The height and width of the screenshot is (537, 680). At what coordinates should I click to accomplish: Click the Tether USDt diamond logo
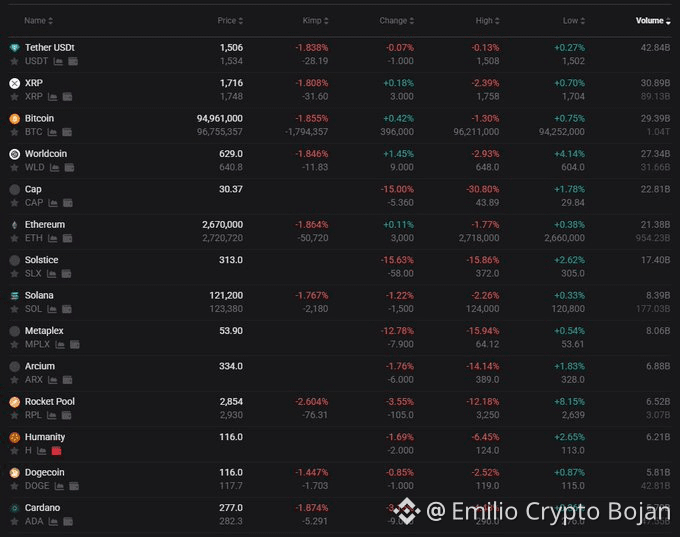pyautogui.click(x=14, y=48)
